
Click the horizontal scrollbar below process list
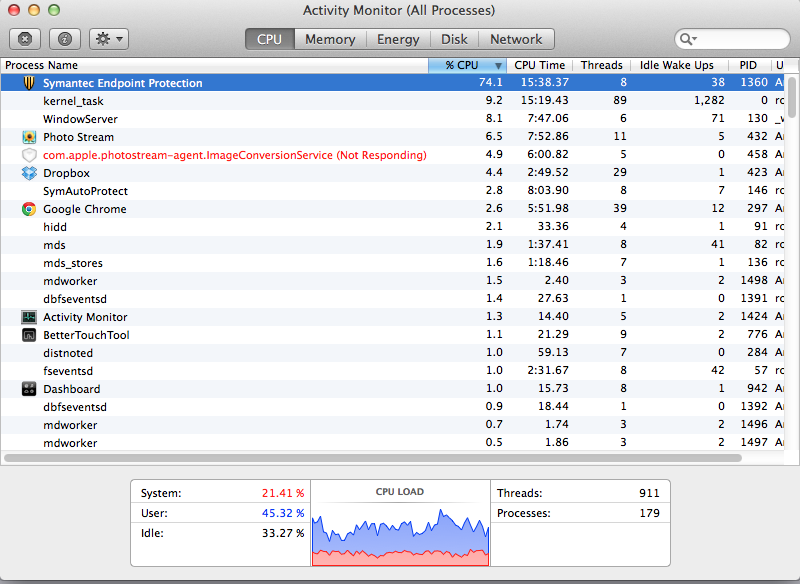(373, 458)
